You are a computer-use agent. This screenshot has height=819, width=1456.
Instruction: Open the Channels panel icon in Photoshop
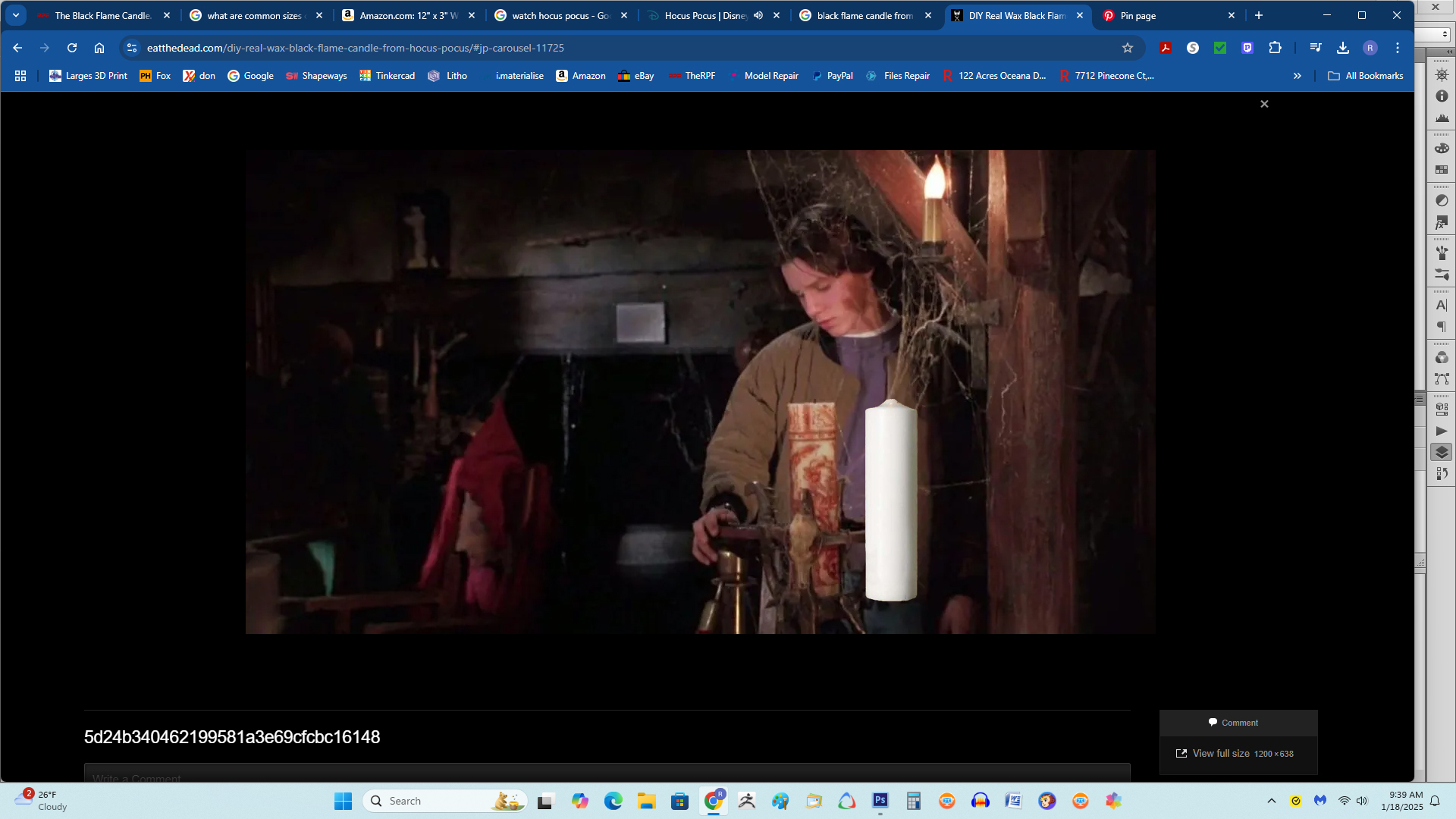(x=1442, y=357)
